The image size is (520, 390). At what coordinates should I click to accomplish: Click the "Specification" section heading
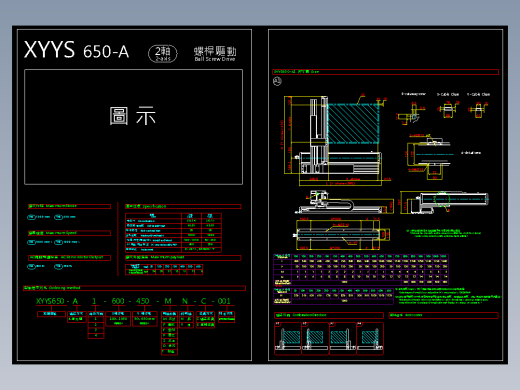coord(183,206)
